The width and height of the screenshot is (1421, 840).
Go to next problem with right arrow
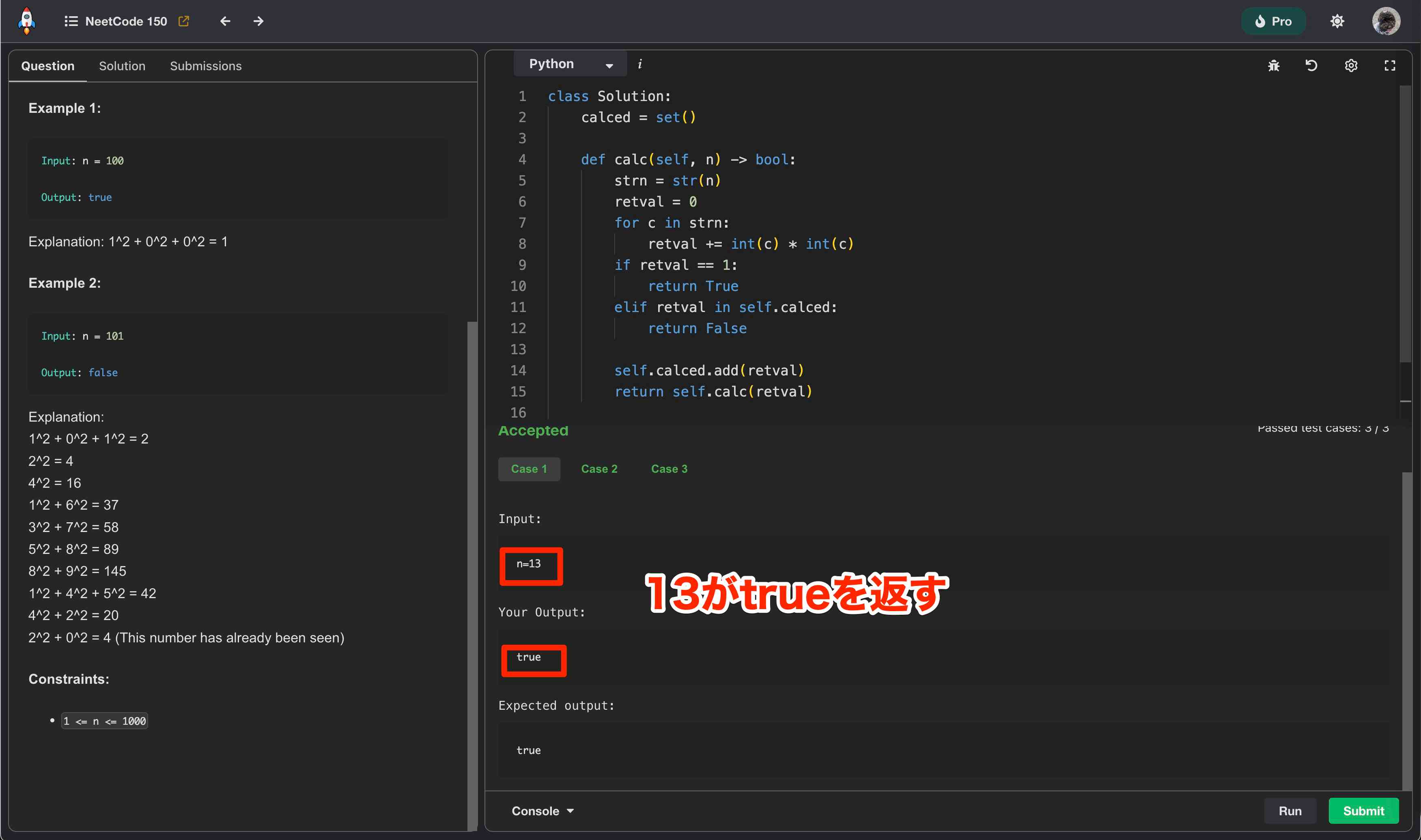258,22
